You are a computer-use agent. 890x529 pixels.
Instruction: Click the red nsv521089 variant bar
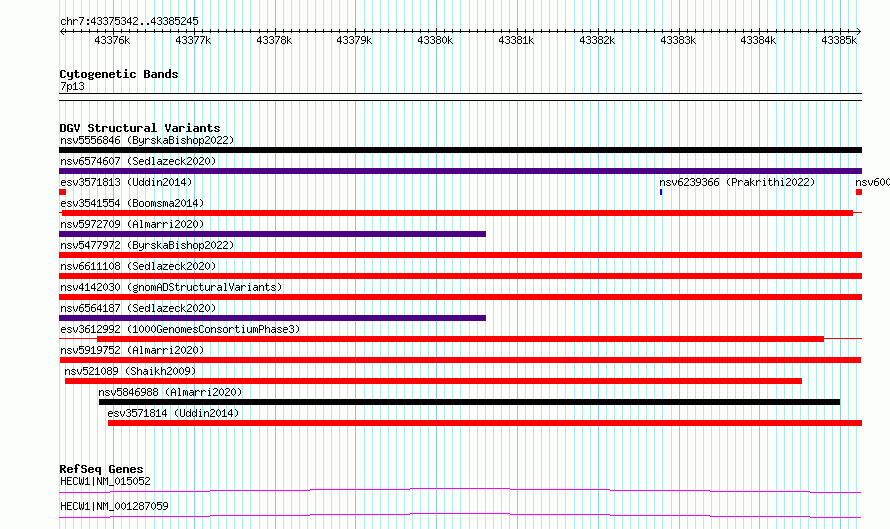coord(433,381)
